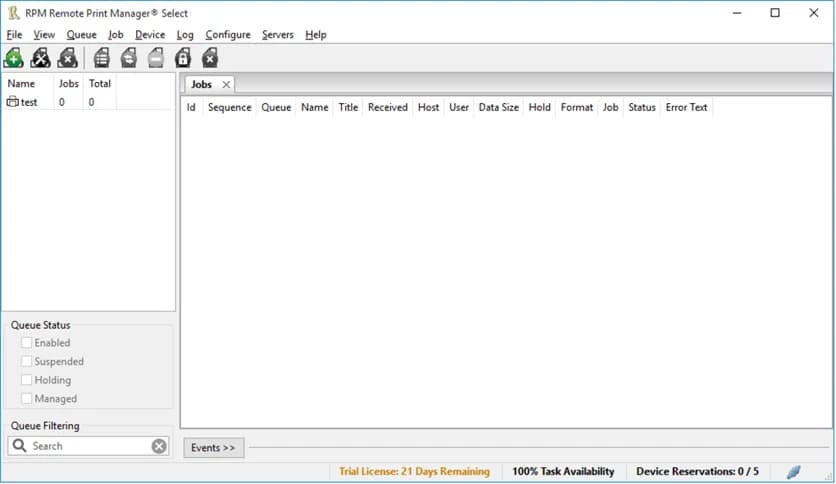Sort by the Received column header

tap(388, 107)
